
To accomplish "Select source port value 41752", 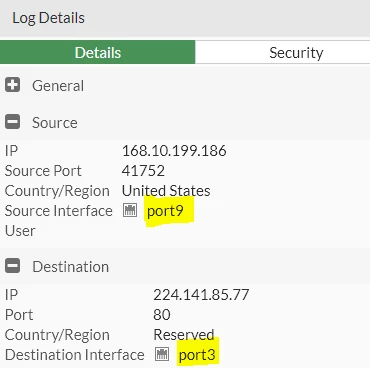I will (x=143, y=171).
